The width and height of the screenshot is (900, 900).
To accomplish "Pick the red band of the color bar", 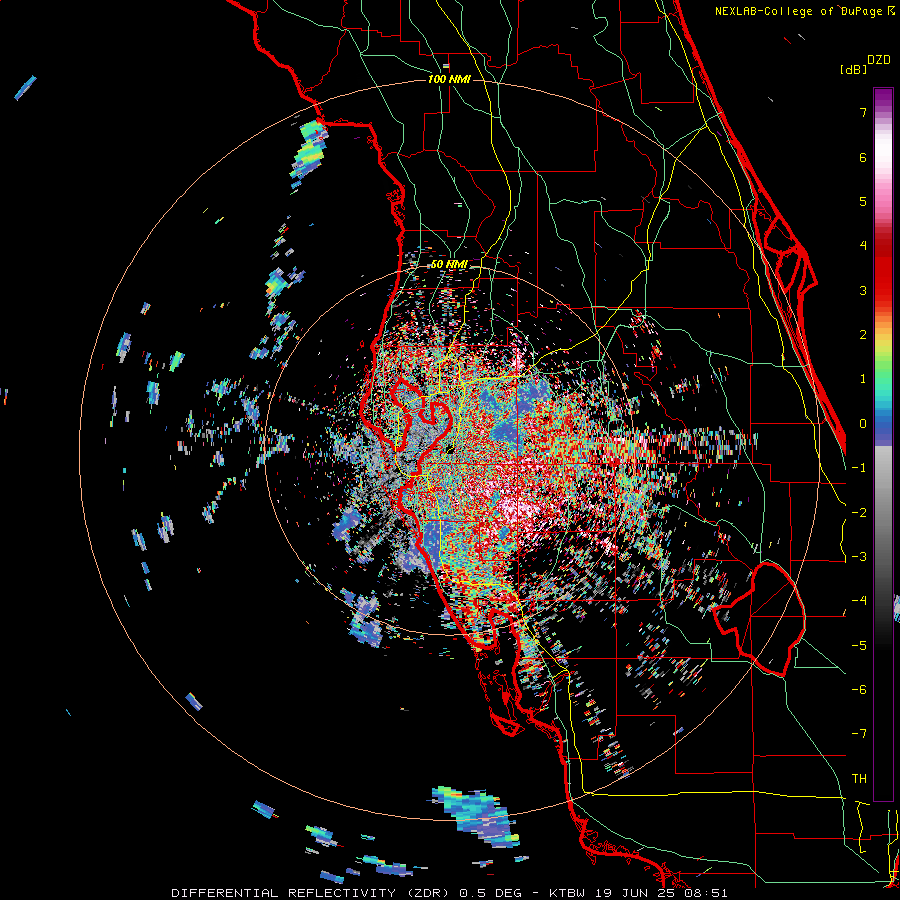I will click(883, 270).
